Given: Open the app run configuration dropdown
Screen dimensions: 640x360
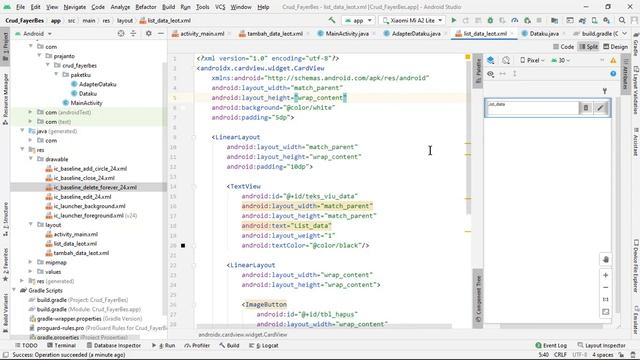Looking at the screenshot, I should click(x=358, y=20).
